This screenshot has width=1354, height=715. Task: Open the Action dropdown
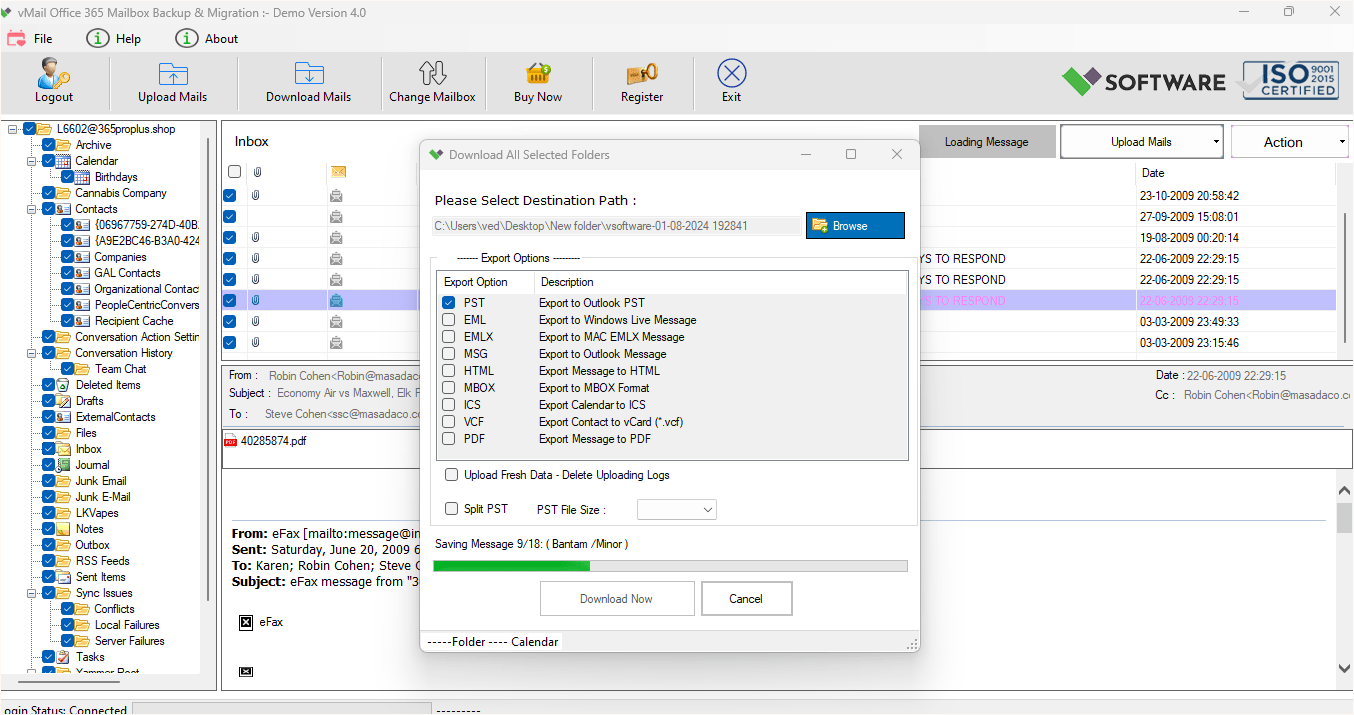[x=1291, y=142]
